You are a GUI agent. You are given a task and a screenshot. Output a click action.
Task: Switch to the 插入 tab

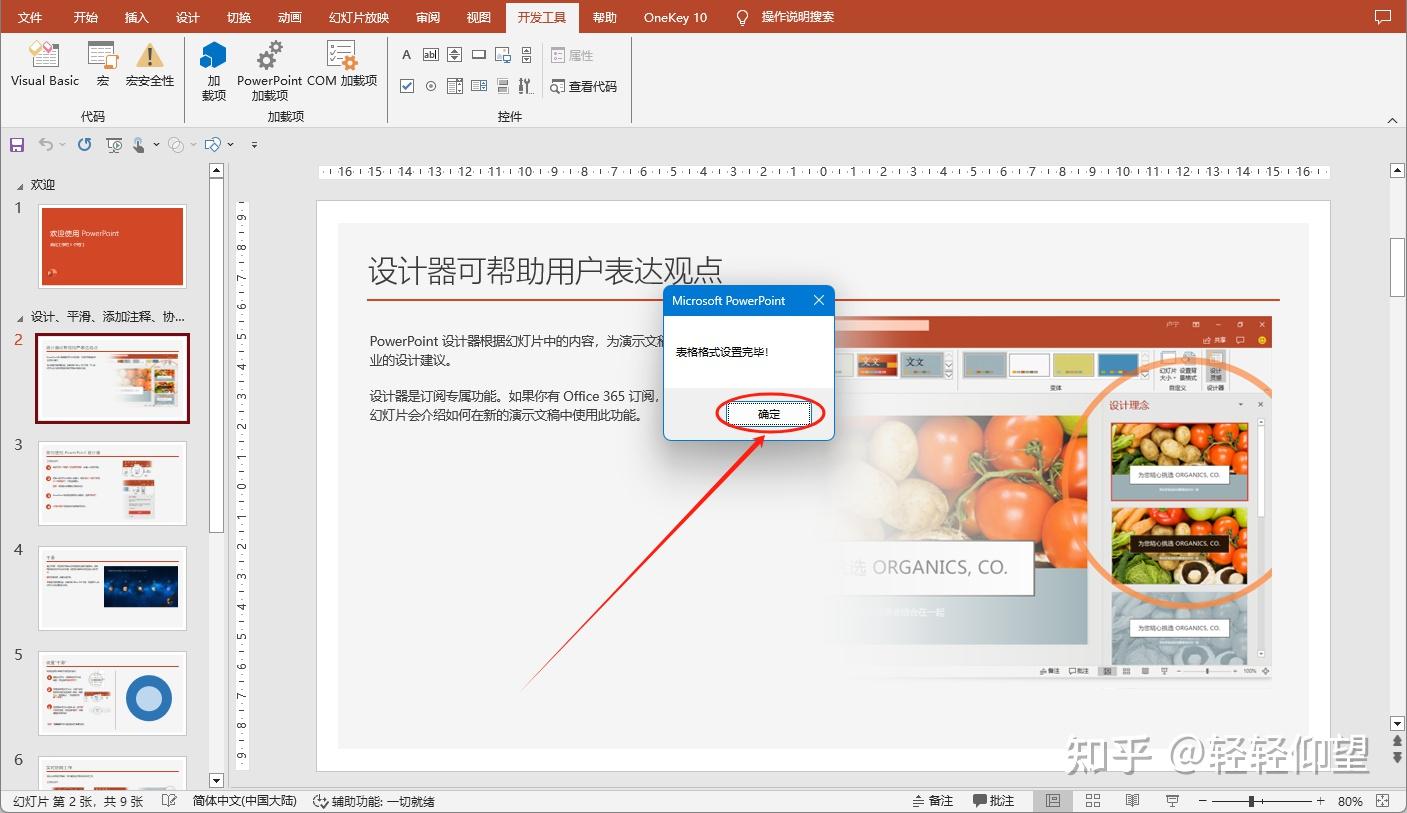[x=136, y=17]
